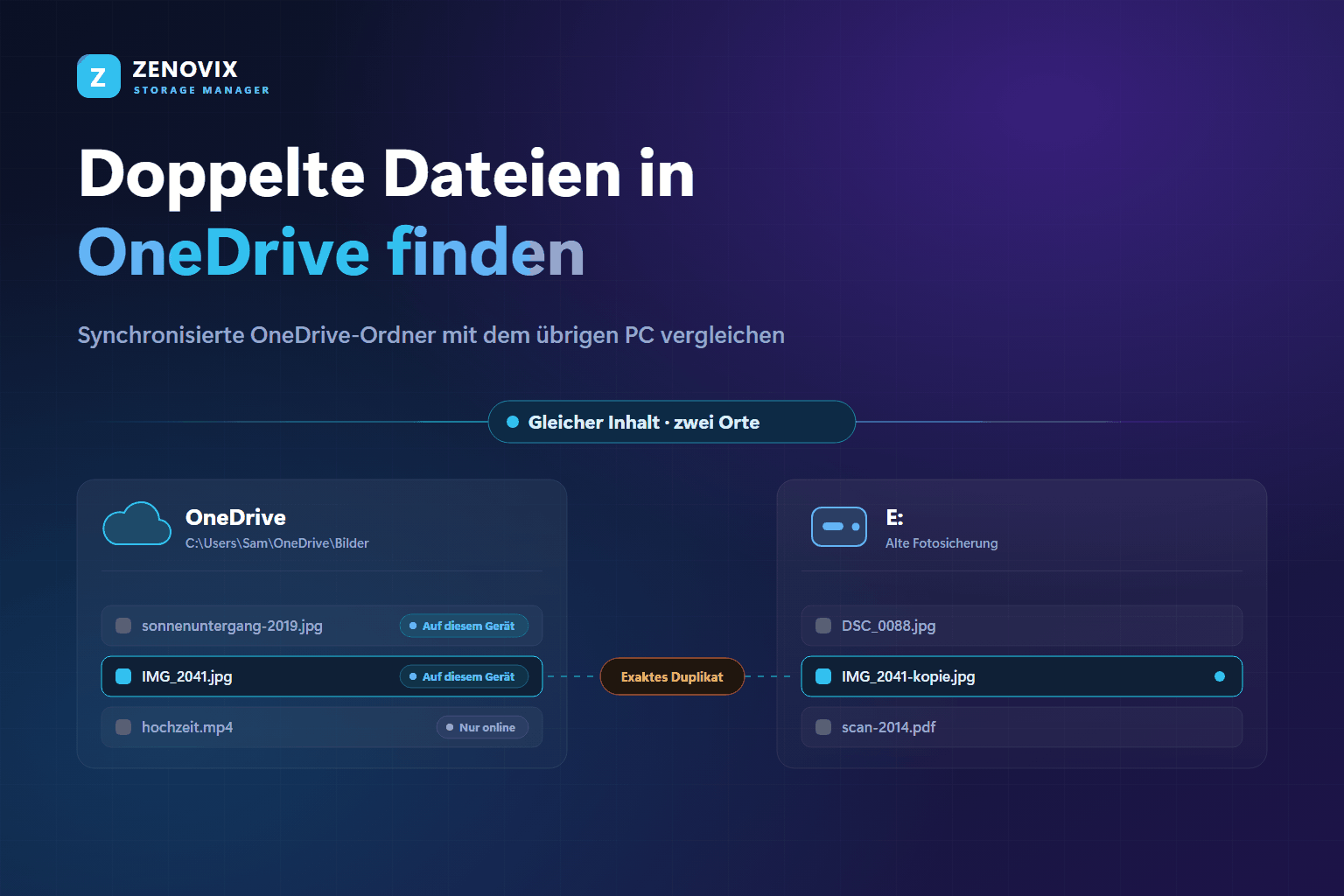Uncheck the IMG_2041.jpg checkbox
The width and height of the screenshot is (1344, 896).
pyautogui.click(x=123, y=676)
